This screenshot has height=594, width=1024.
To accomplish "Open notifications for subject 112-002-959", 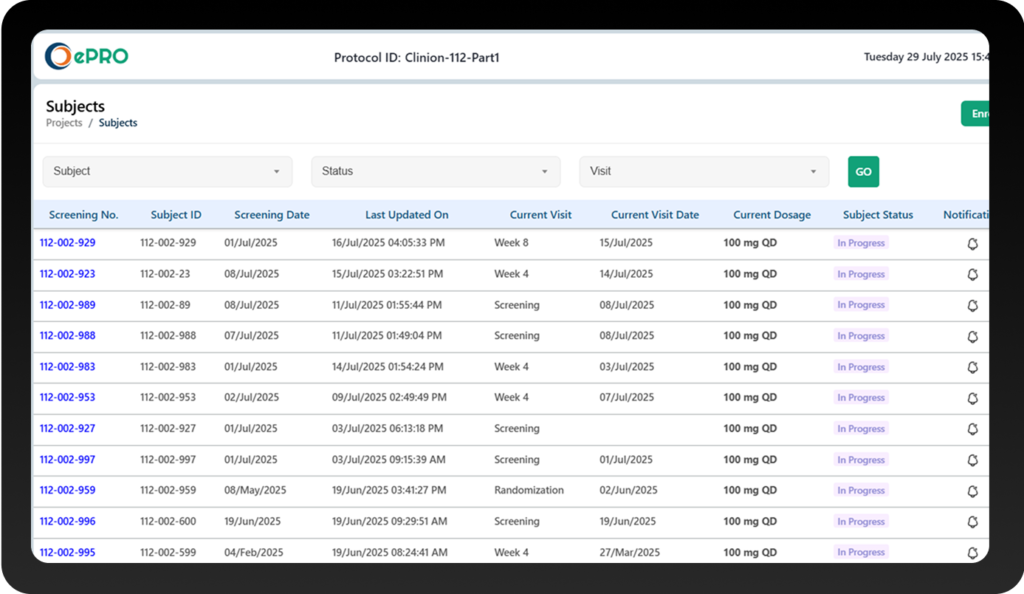I will click(x=973, y=490).
